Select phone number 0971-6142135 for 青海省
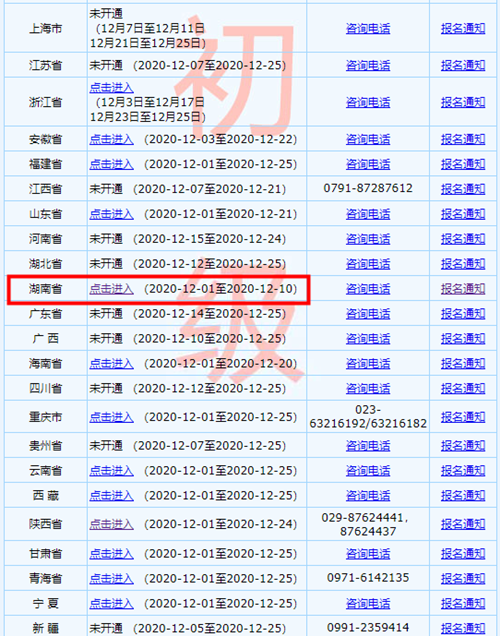500x636 pixels. (x=368, y=578)
